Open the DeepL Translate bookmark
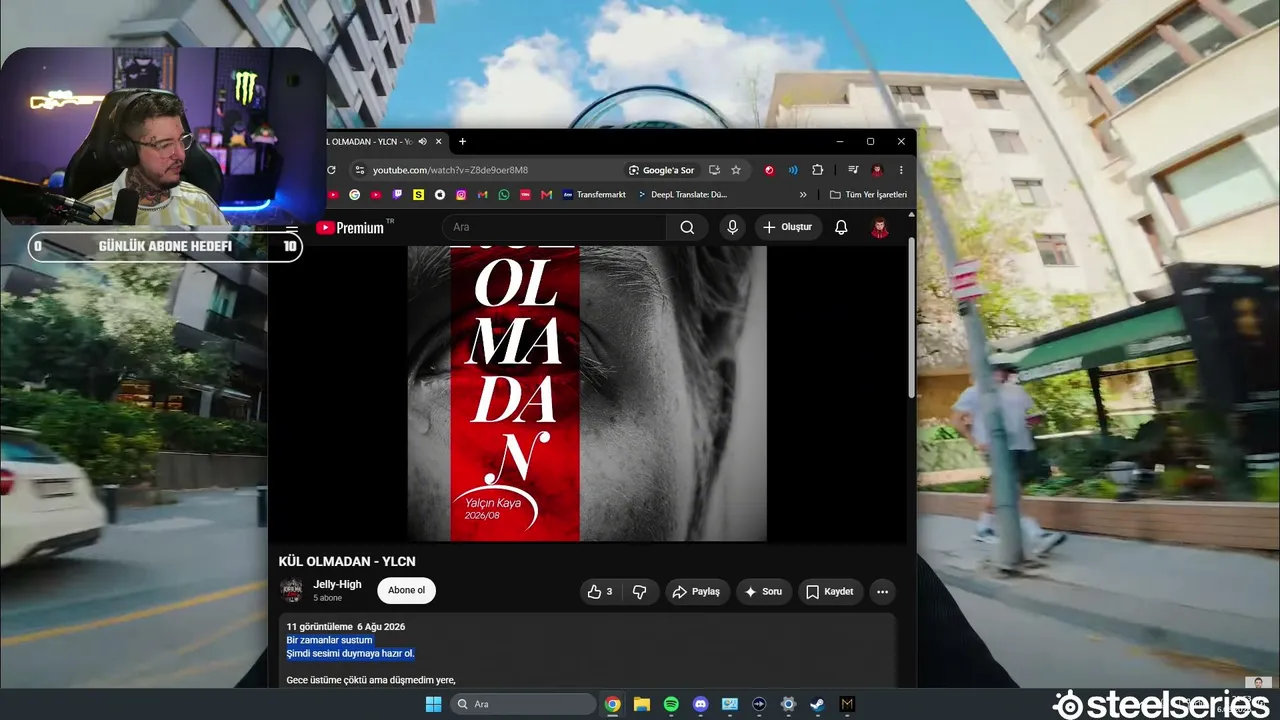Image resolution: width=1280 pixels, height=720 pixels. tap(682, 195)
